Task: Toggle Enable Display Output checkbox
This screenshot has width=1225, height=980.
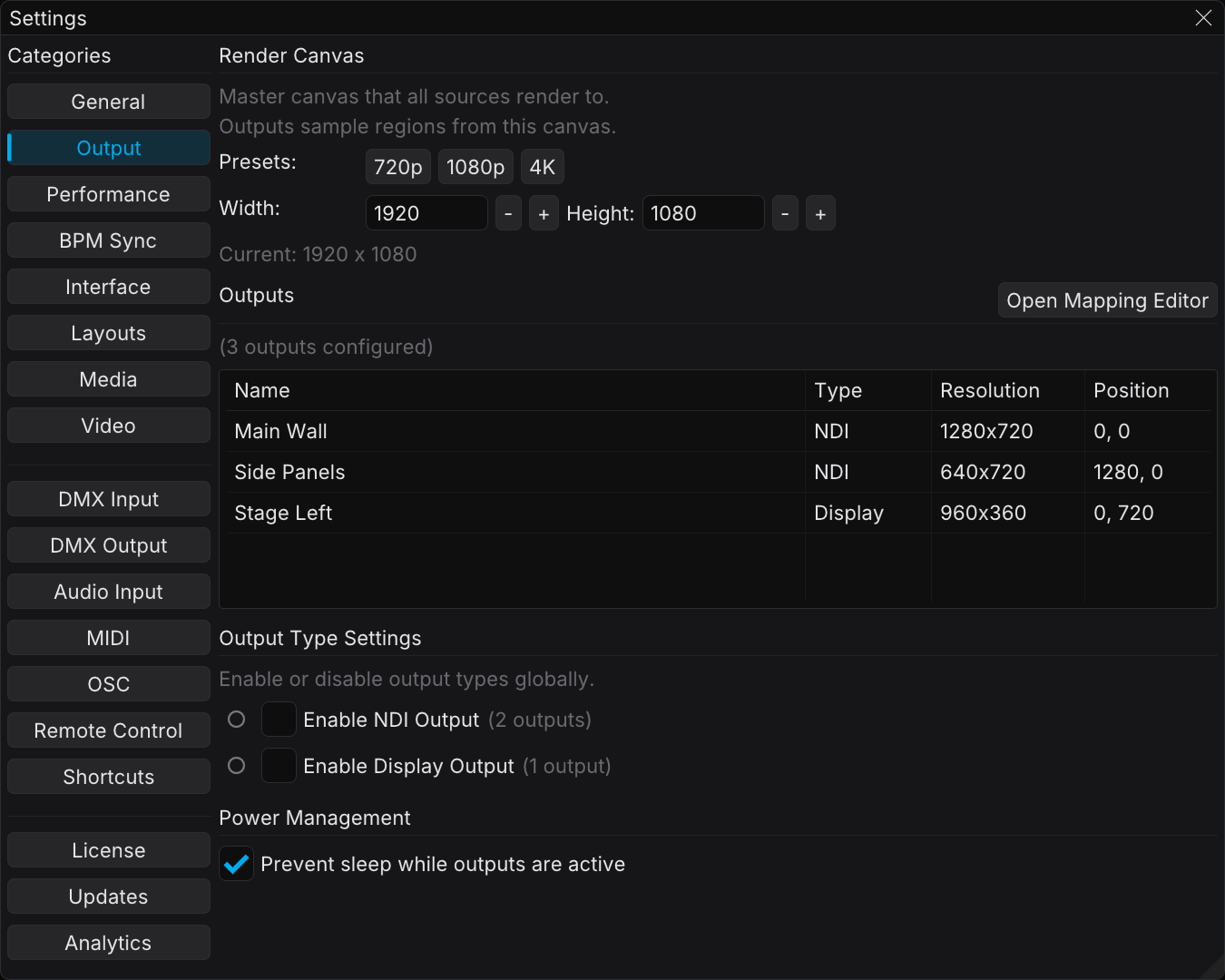Action: tap(279, 766)
